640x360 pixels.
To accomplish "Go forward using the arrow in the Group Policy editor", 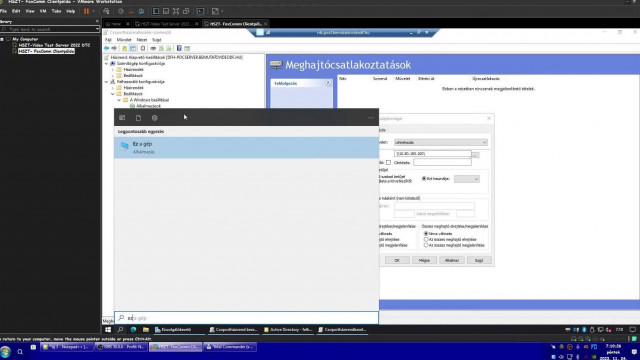I will (x=114, y=48).
